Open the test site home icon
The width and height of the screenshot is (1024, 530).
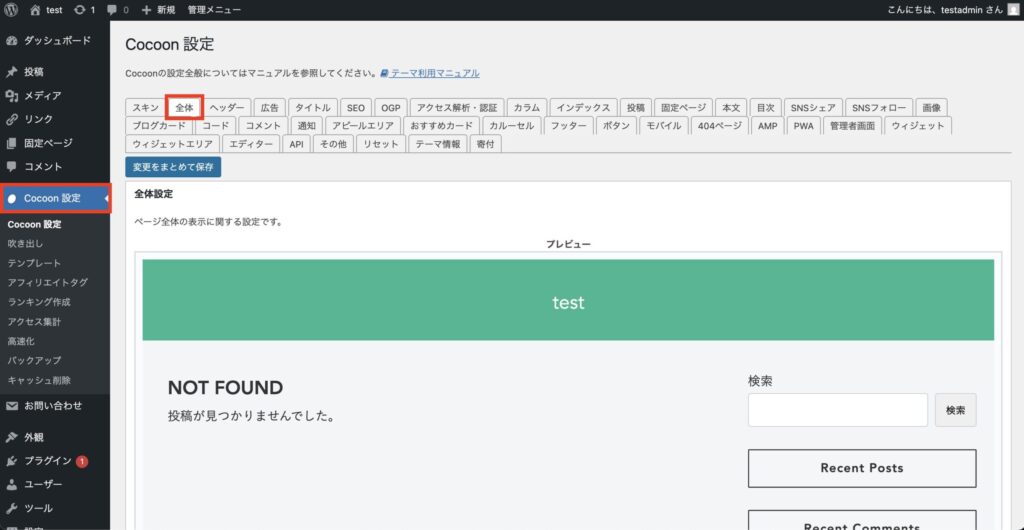pyautogui.click(x=35, y=10)
